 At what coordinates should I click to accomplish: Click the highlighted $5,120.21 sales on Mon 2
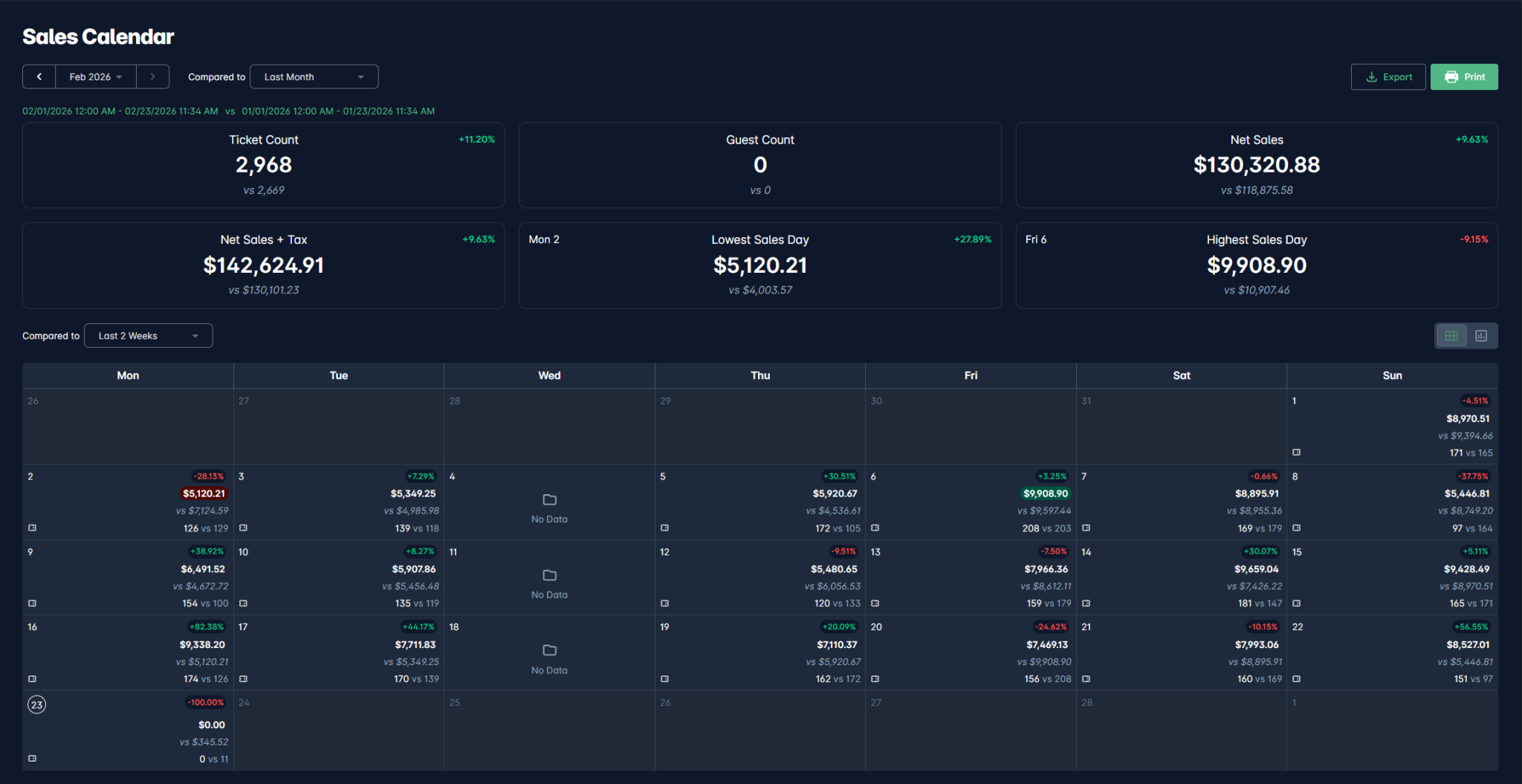click(x=204, y=493)
